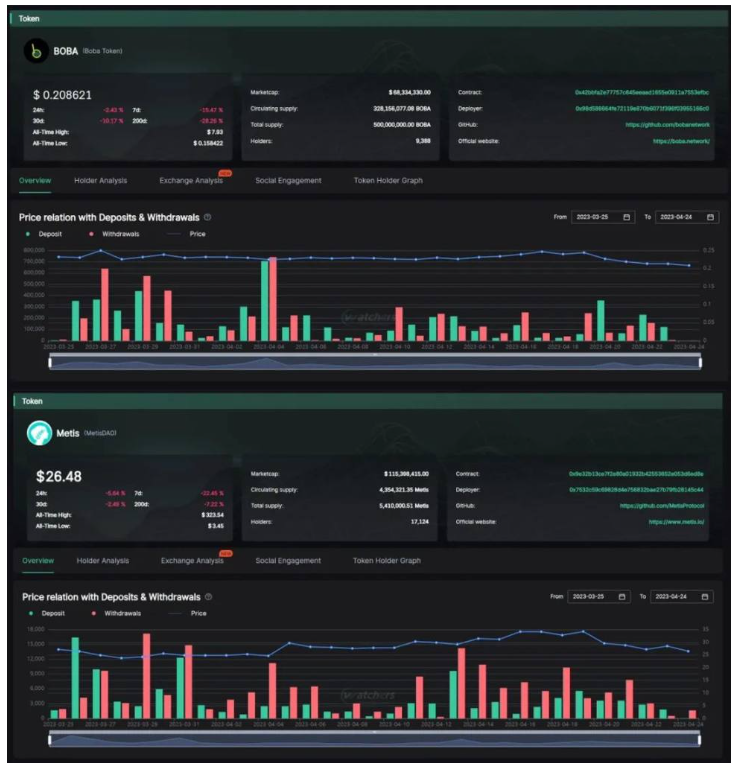Screen dimensions: 738x767
Task: Switch to BOBA Holder Analysis tab
Action: click(100, 180)
